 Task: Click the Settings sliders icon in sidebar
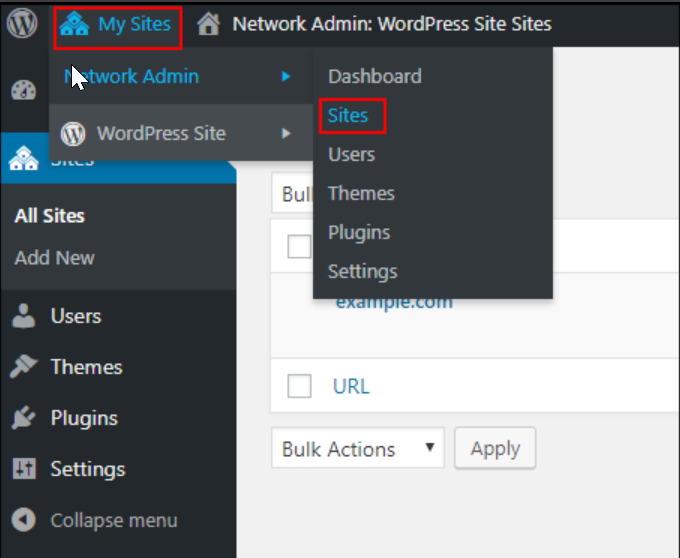coord(23,469)
